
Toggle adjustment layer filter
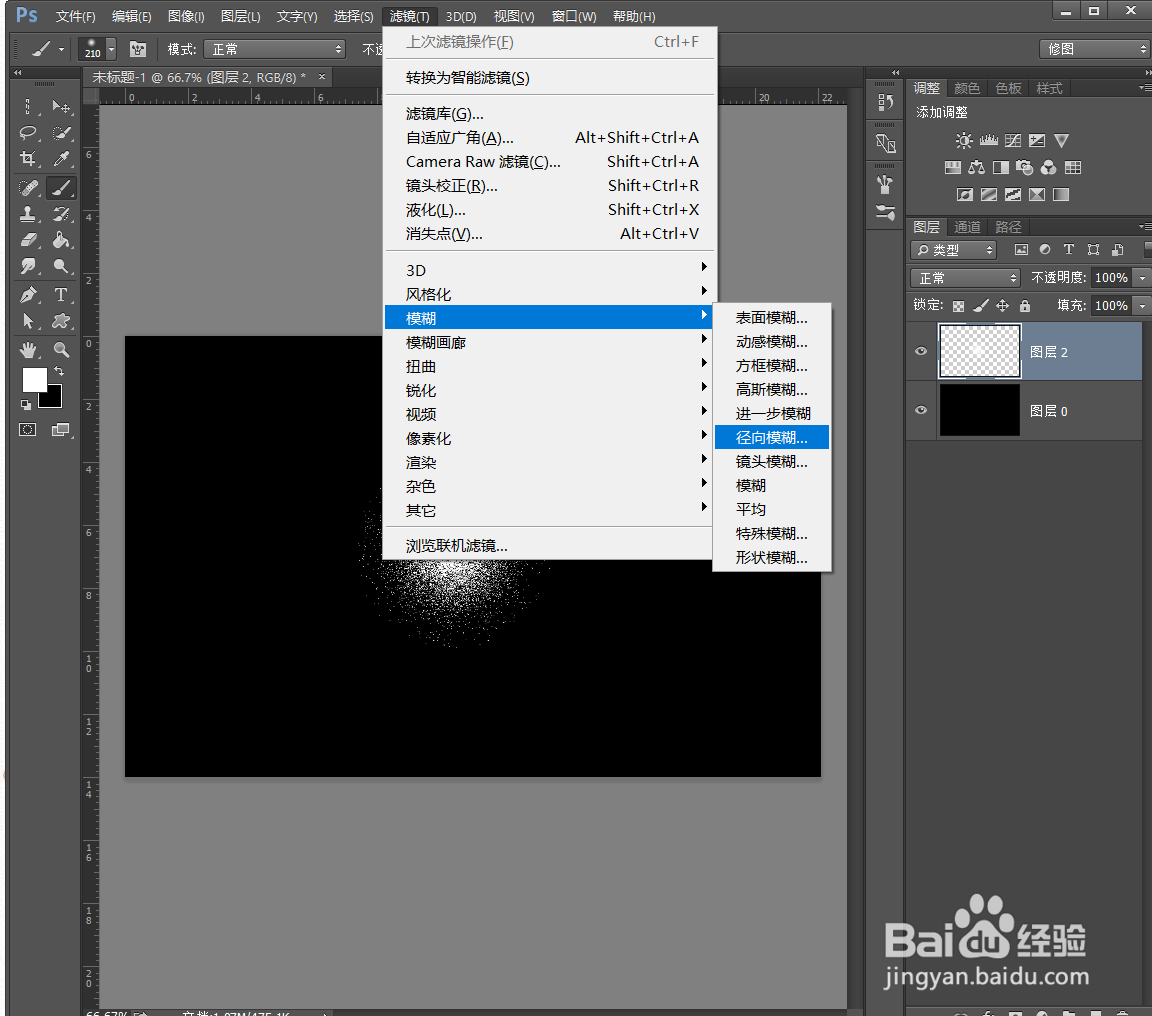coord(1045,250)
